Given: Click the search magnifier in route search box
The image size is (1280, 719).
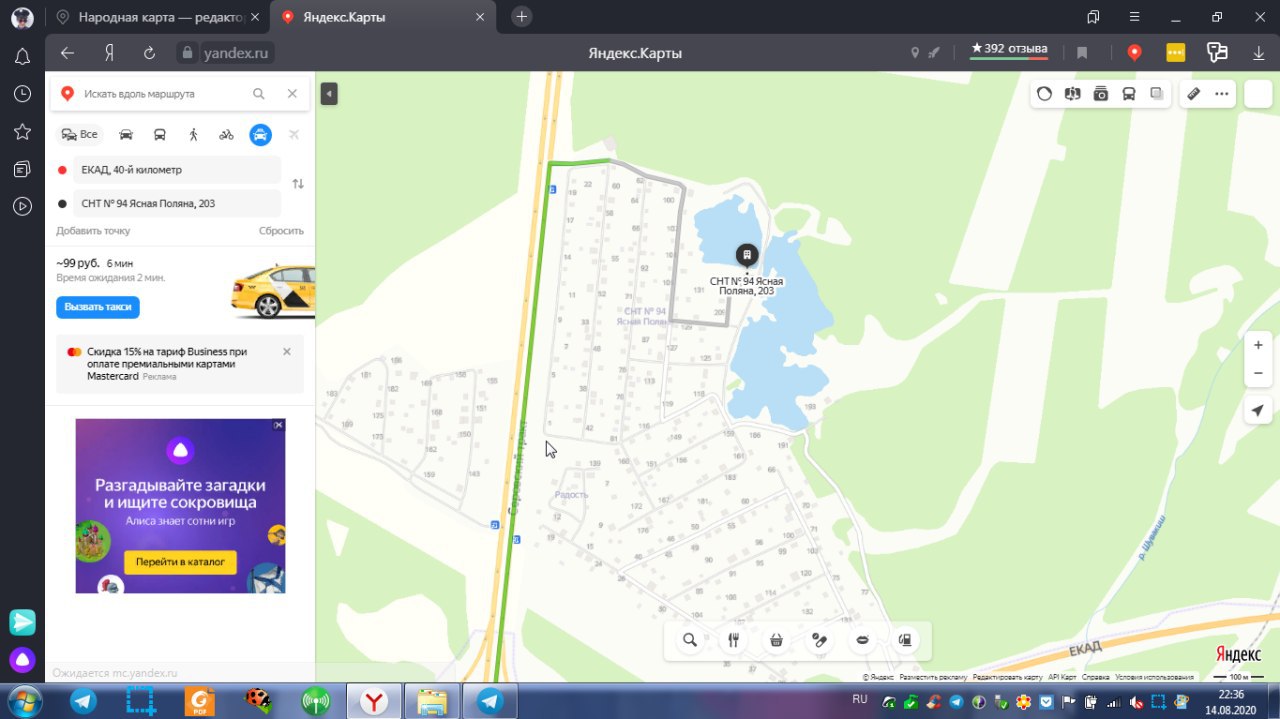Looking at the screenshot, I should point(259,94).
